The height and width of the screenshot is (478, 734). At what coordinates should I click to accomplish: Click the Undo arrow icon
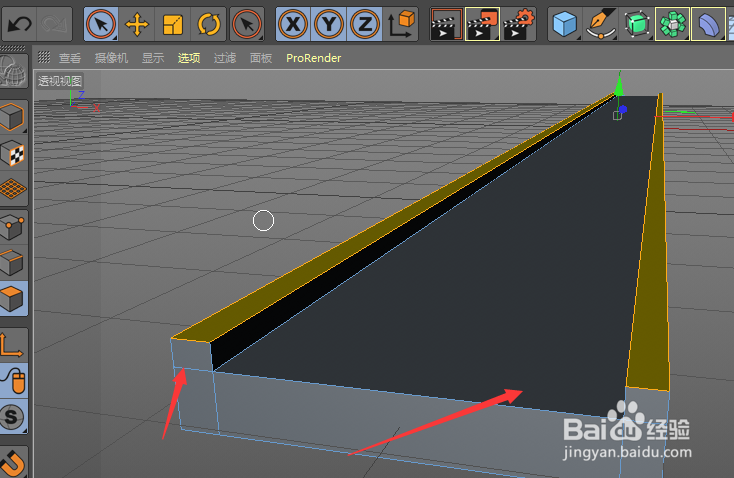click(x=20, y=24)
